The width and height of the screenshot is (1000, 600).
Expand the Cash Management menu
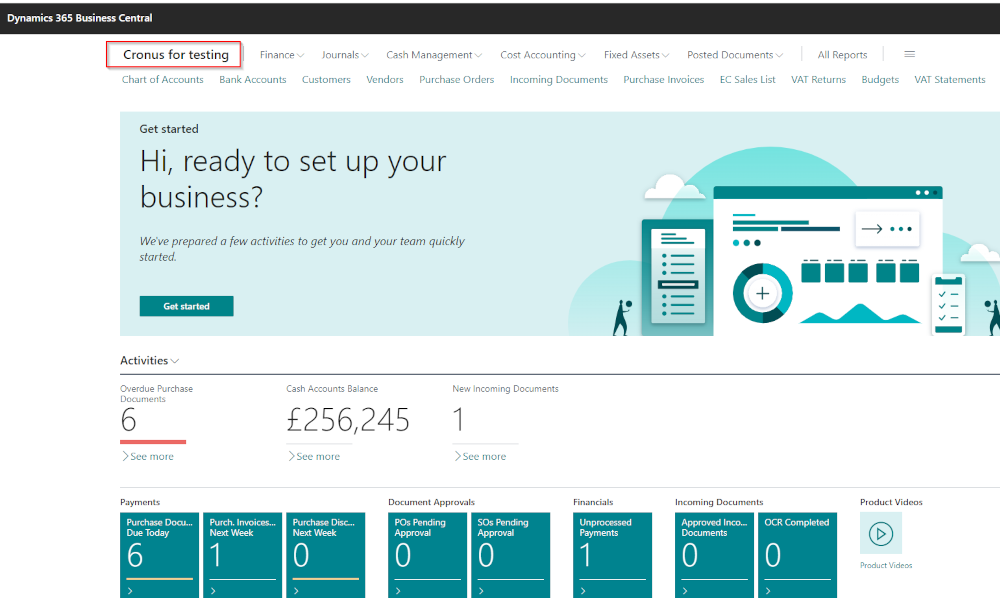pos(434,55)
